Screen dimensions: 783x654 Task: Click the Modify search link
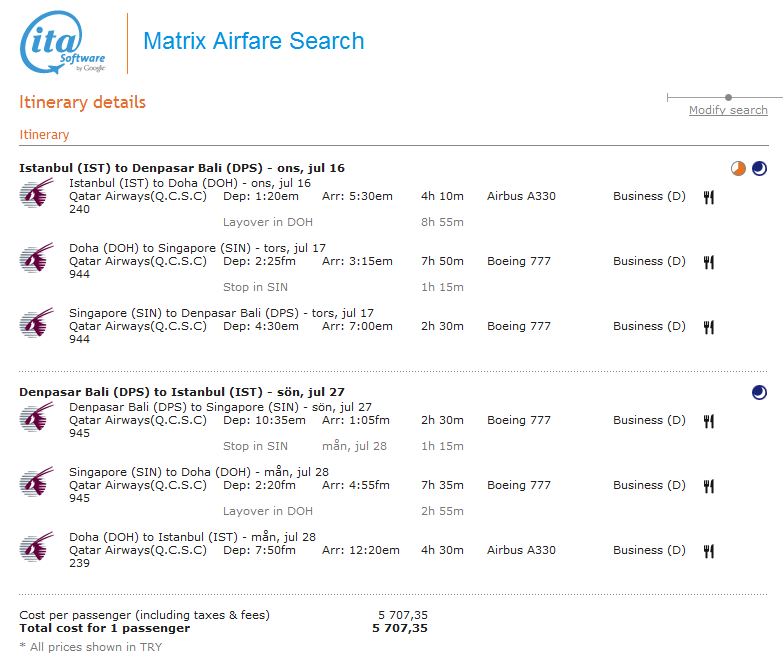(x=727, y=110)
